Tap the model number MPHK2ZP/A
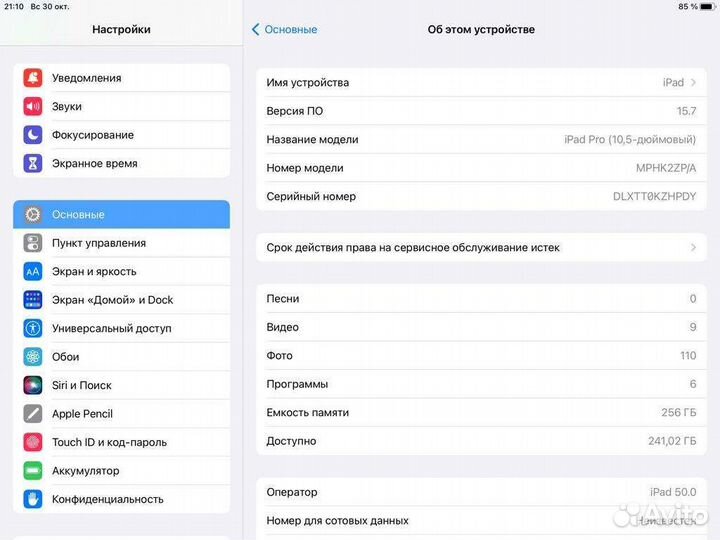 (x=665, y=168)
